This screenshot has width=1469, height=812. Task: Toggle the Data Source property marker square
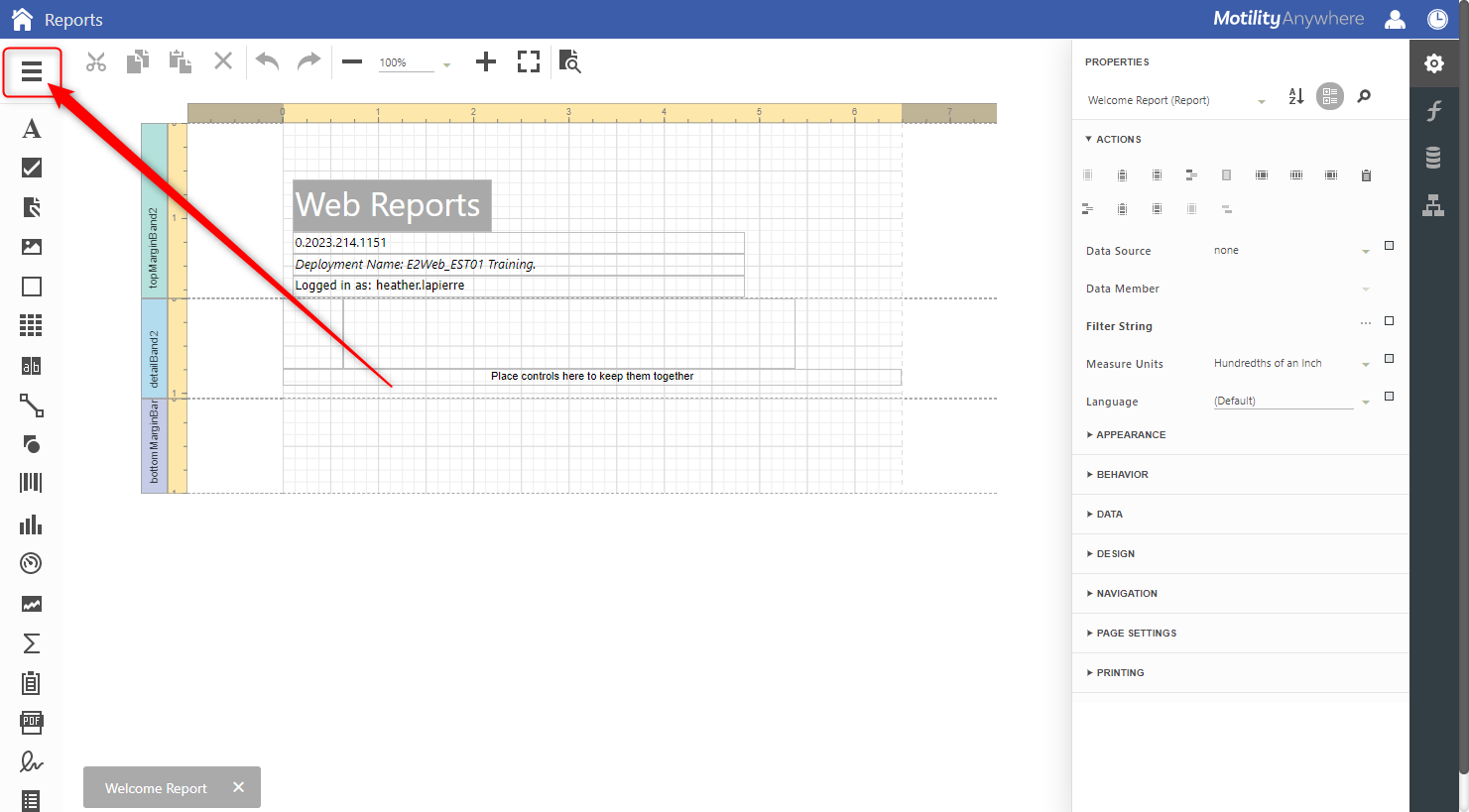(x=1389, y=246)
